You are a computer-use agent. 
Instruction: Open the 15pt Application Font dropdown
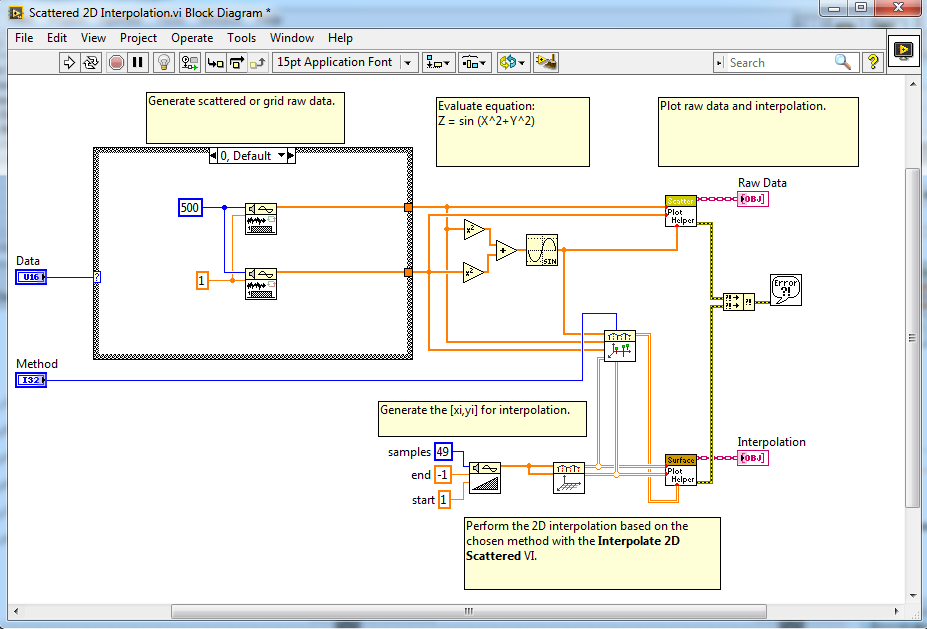tap(345, 63)
